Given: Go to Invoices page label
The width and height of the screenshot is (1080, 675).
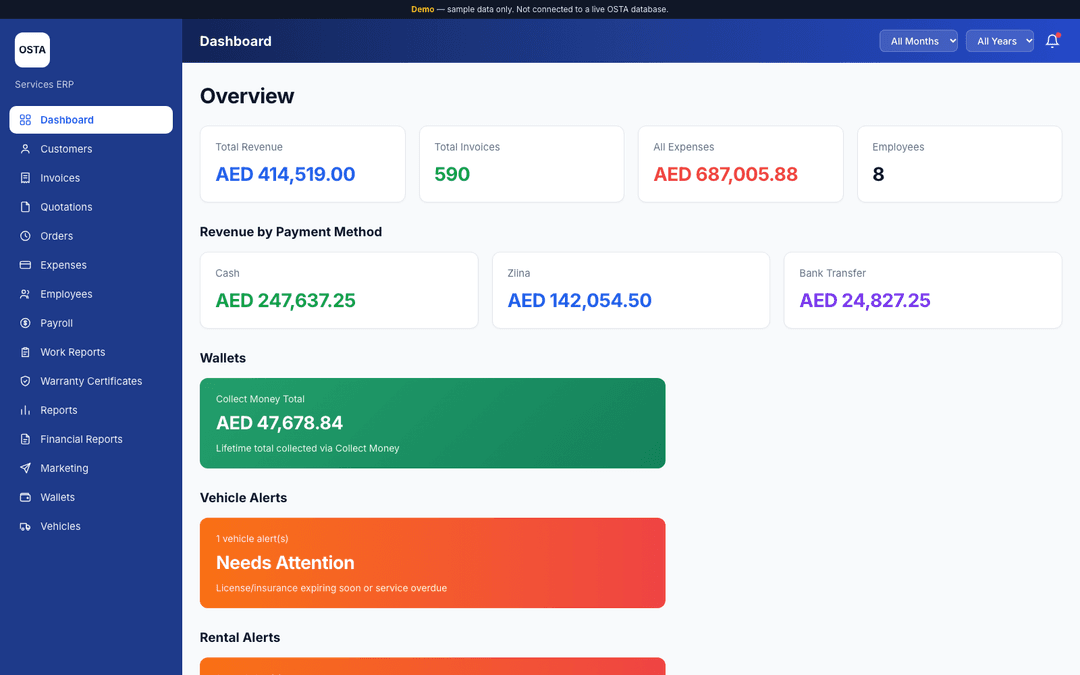Looking at the screenshot, I should [60, 178].
